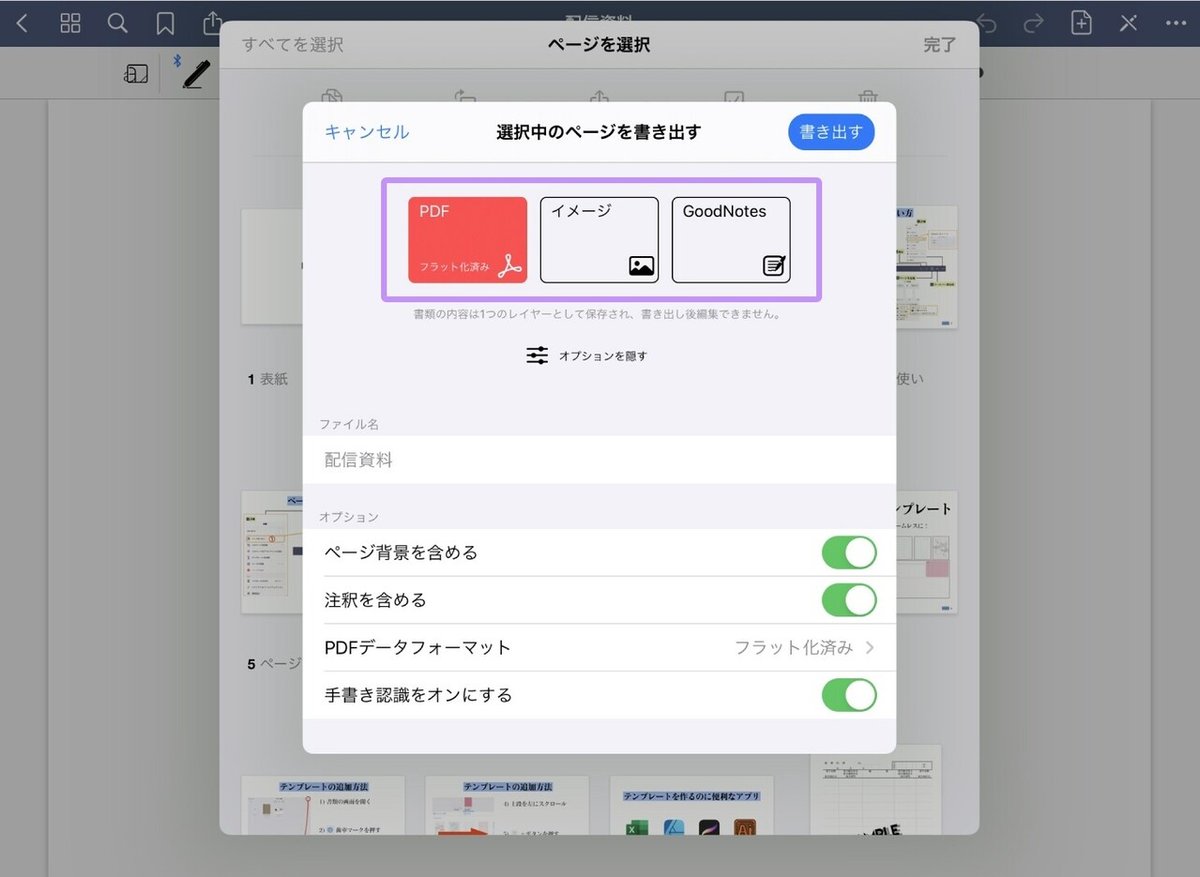Add a new page with the plus icon

click(x=1081, y=23)
